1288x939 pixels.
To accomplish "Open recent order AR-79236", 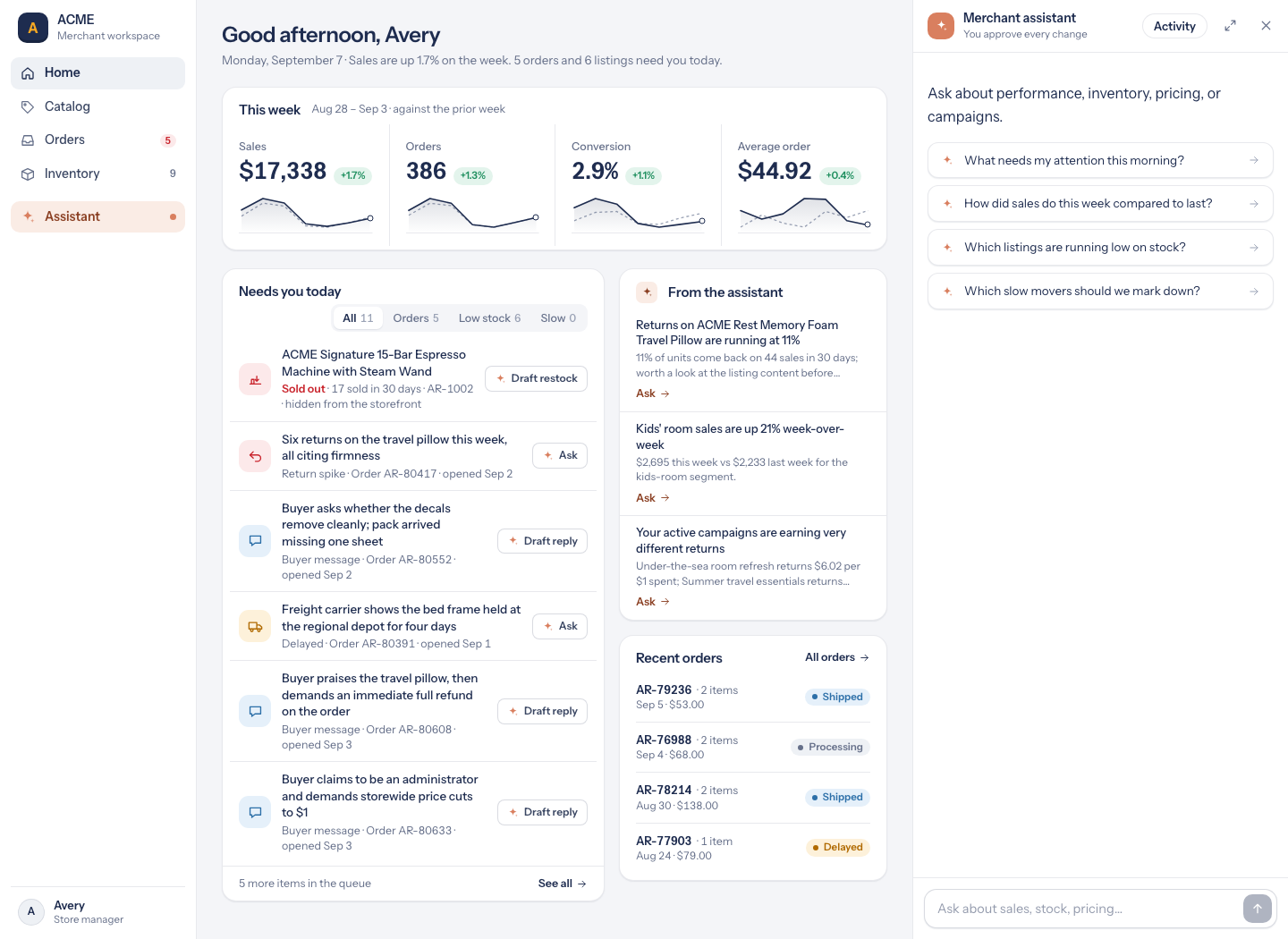I will click(x=752, y=698).
